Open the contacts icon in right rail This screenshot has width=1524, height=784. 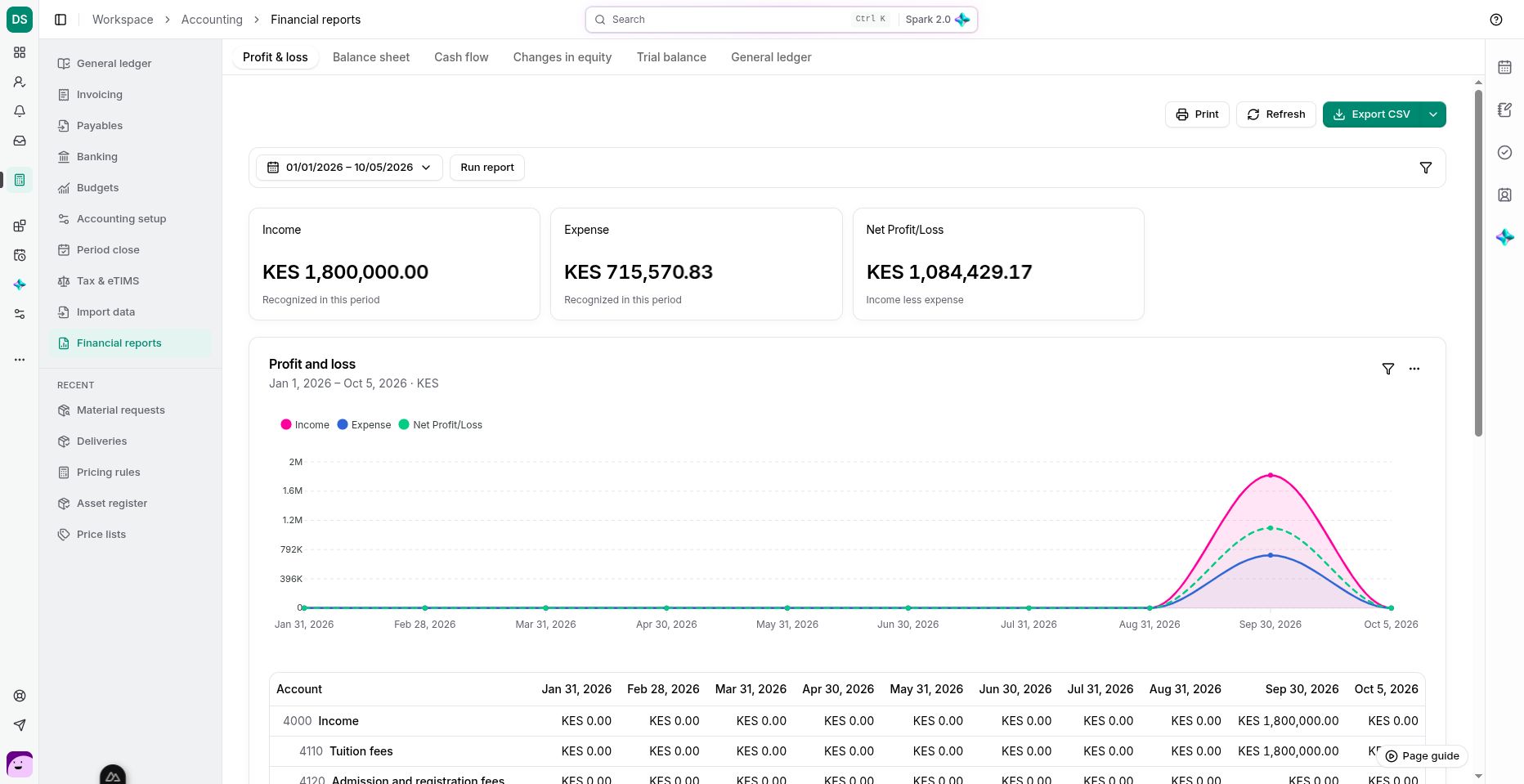click(x=1504, y=195)
